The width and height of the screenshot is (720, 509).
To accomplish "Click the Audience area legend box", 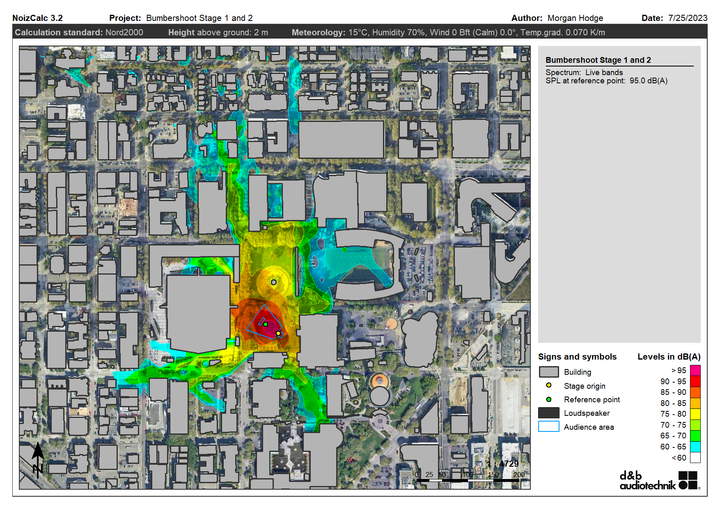I will pos(548,426).
